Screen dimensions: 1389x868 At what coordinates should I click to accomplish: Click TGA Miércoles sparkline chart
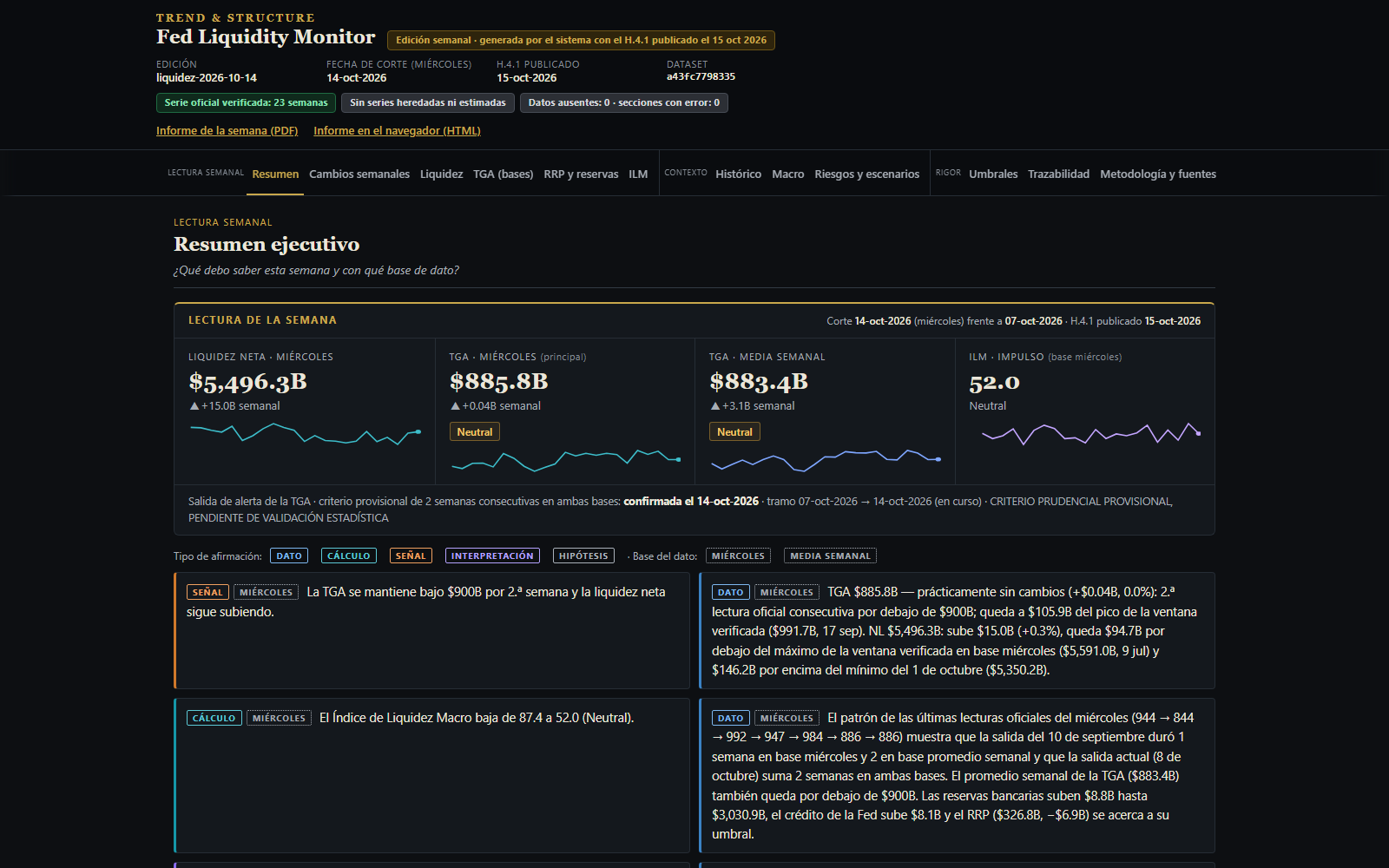[x=565, y=460]
